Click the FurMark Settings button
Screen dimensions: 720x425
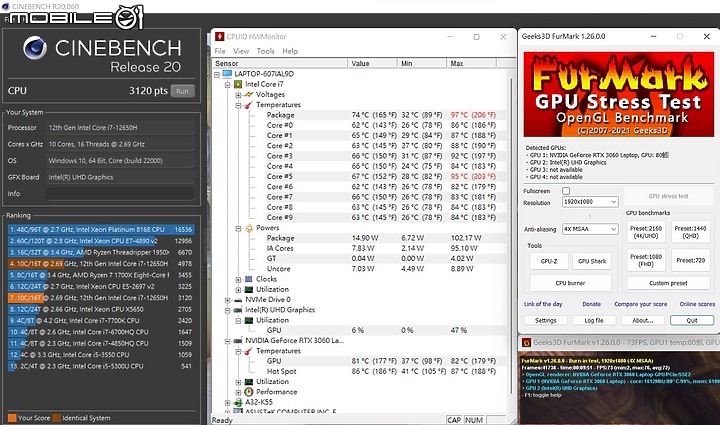pos(546,320)
